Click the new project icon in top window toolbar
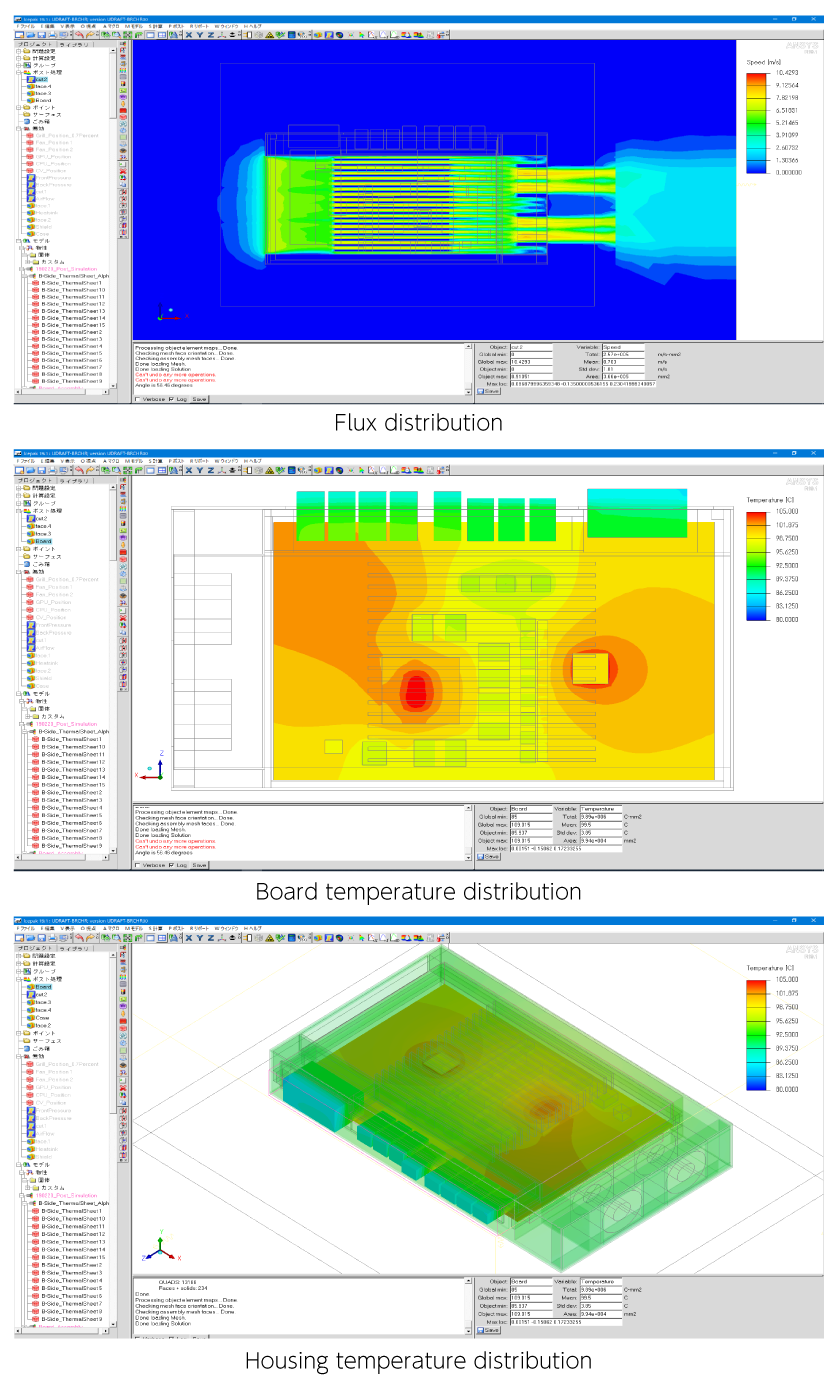 pyautogui.click(x=19, y=35)
